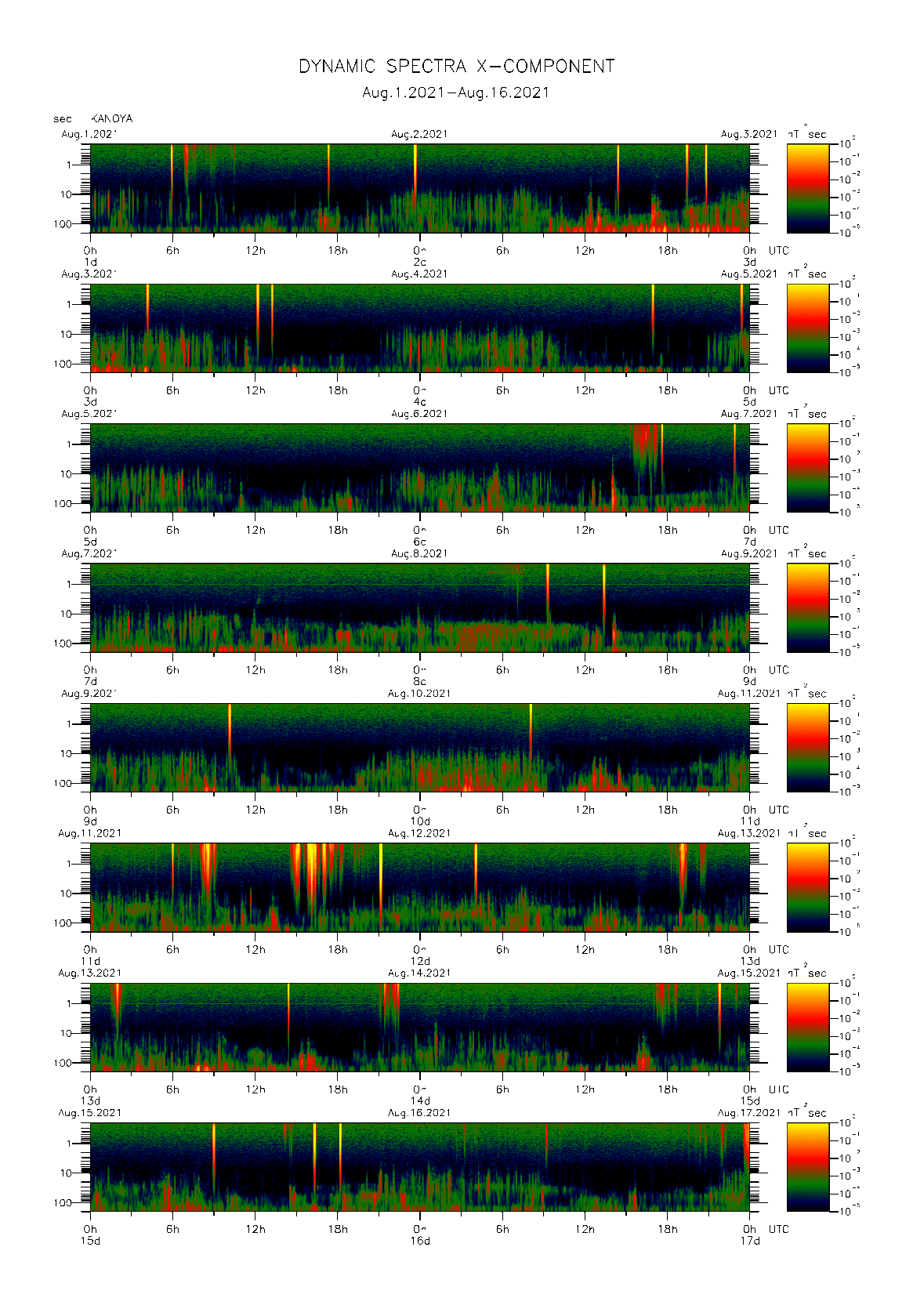Click the '16d' day marker
The image size is (913, 1316).
[x=420, y=1241]
